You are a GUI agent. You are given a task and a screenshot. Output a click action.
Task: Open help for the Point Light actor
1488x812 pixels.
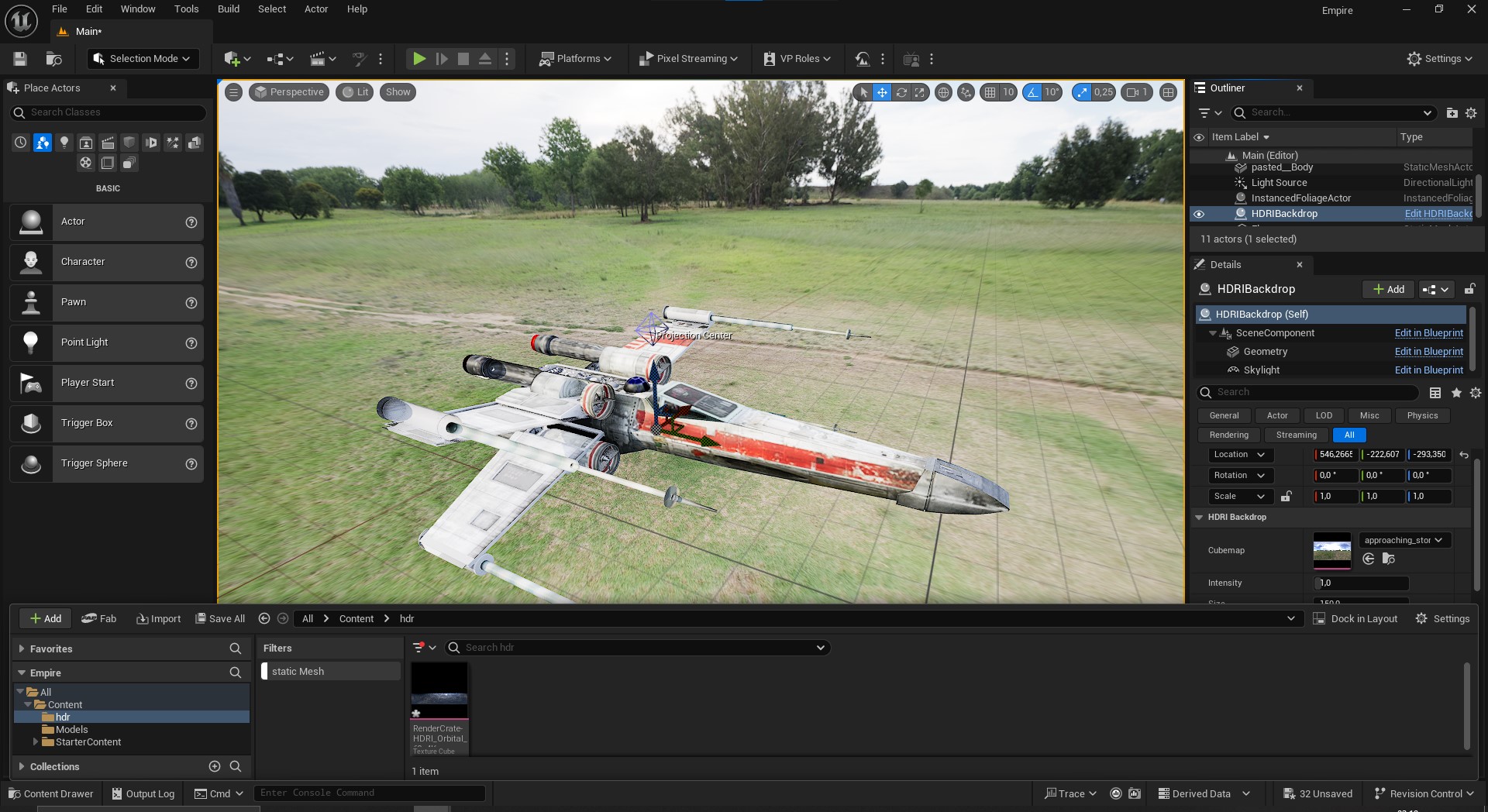pyautogui.click(x=191, y=342)
